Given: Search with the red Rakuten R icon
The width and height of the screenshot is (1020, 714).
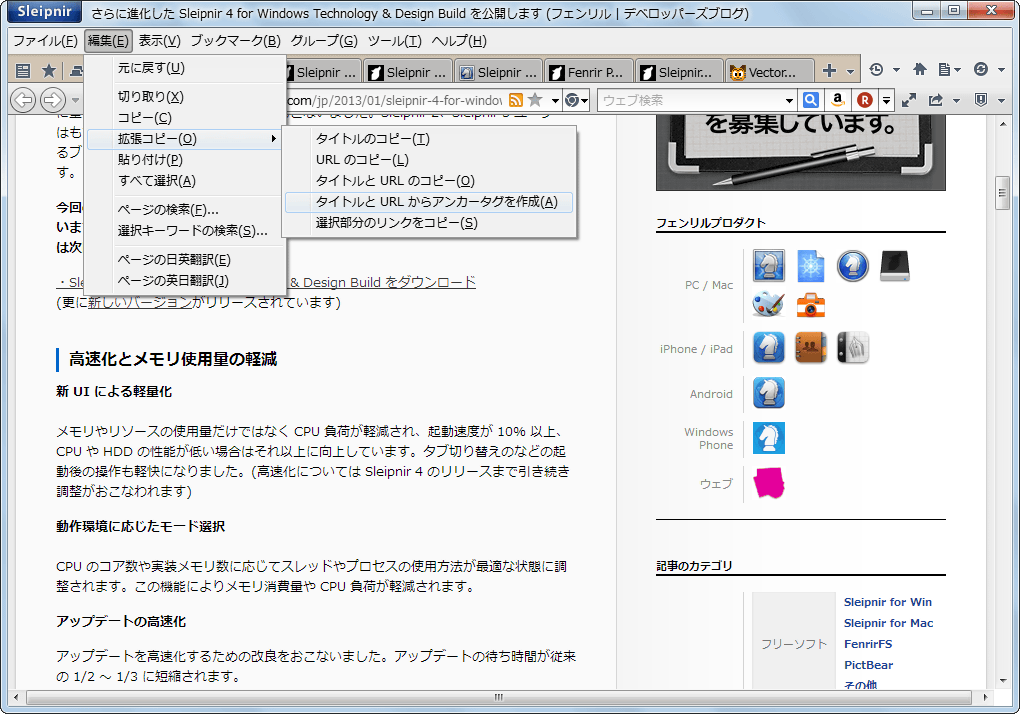Looking at the screenshot, I should pyautogui.click(x=865, y=100).
